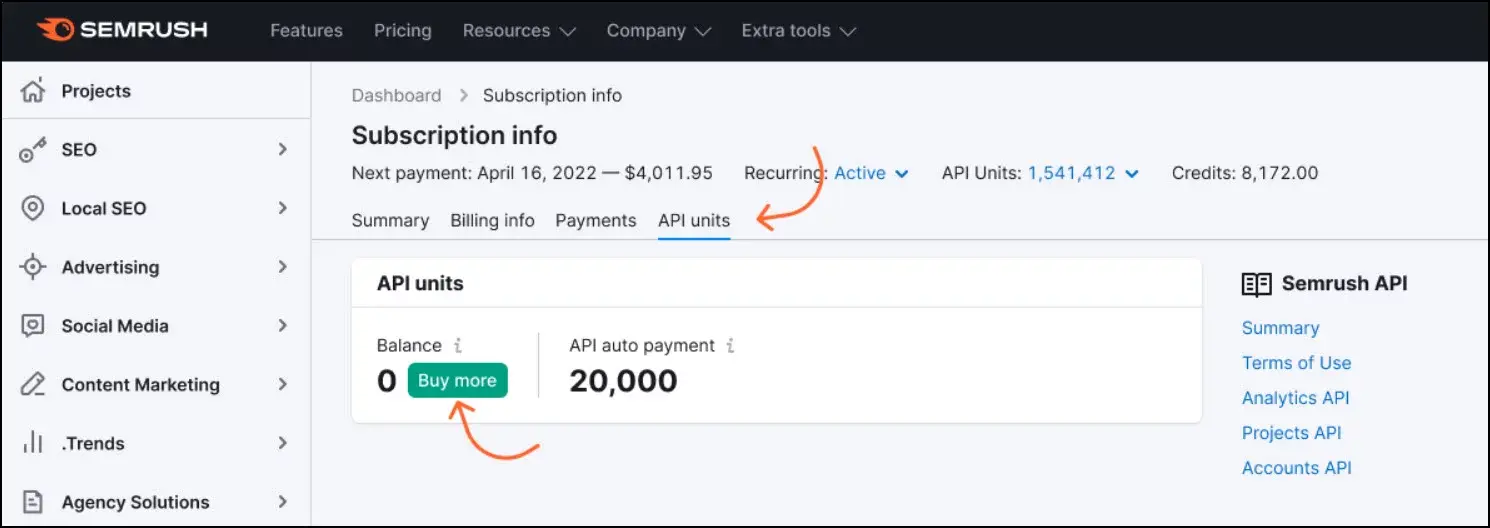Click the Credits: 8,172.00 text
Viewport: 1490px width, 528px height.
(1245, 173)
